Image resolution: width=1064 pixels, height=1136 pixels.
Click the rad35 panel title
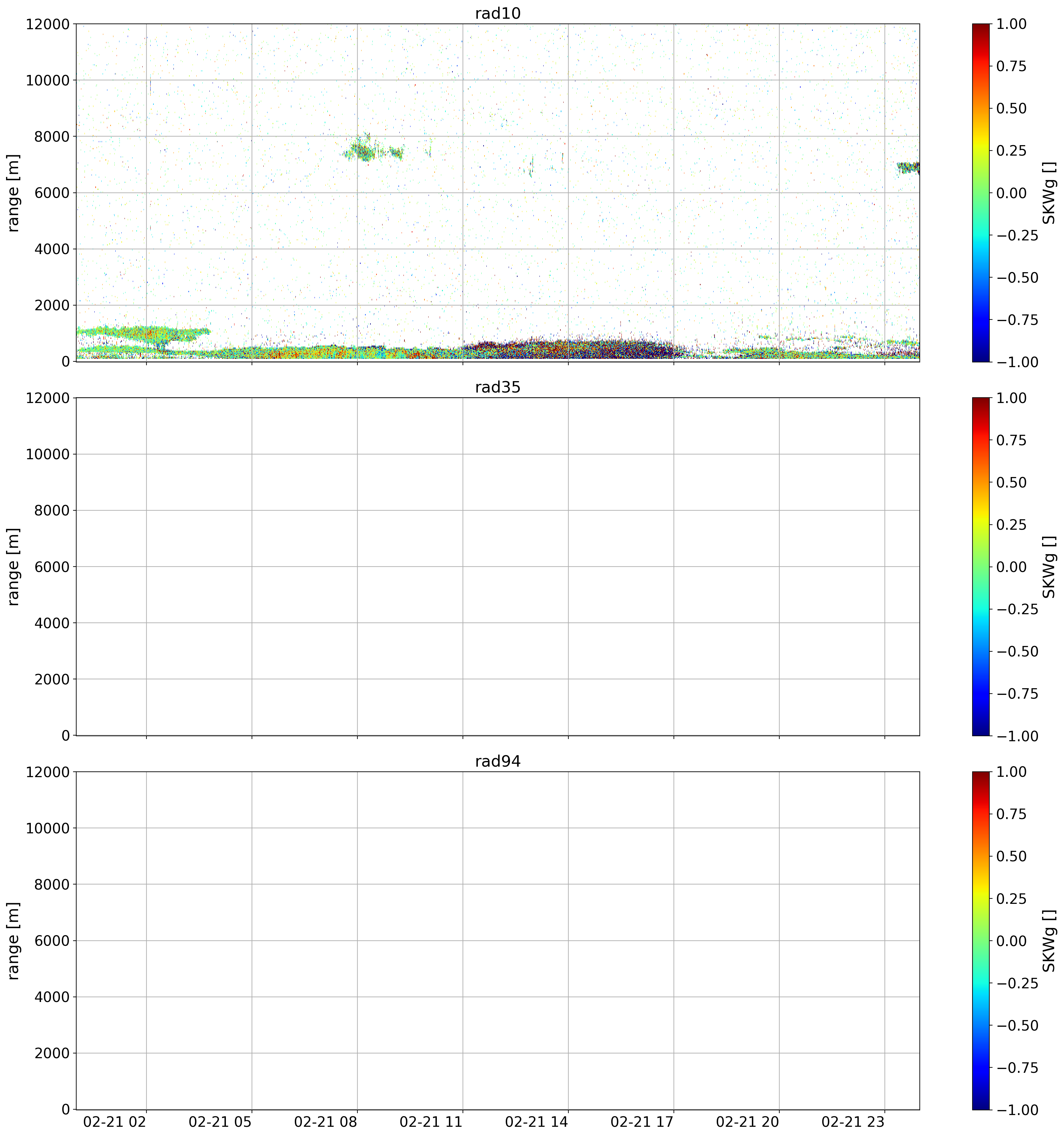coord(498,387)
